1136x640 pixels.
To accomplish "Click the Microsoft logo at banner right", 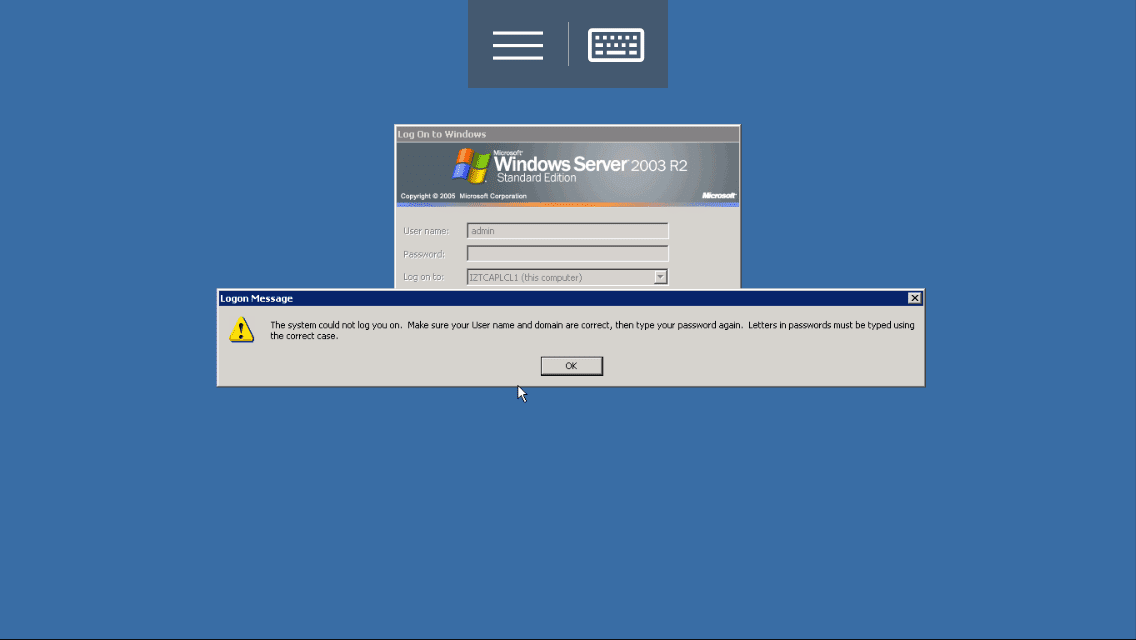I will 718,196.
